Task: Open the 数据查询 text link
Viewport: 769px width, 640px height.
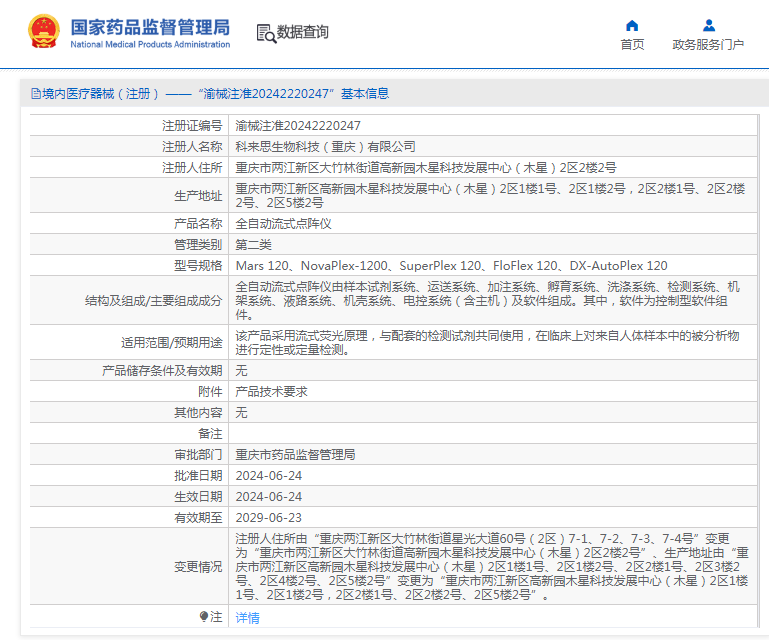Action: (302, 32)
